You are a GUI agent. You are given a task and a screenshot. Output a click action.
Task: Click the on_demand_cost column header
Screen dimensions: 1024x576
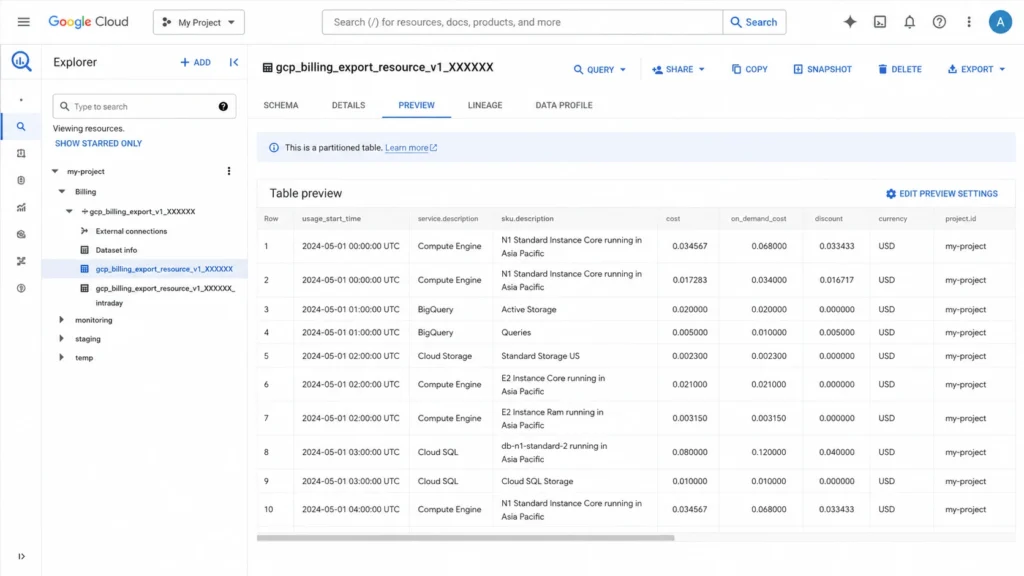point(758,219)
